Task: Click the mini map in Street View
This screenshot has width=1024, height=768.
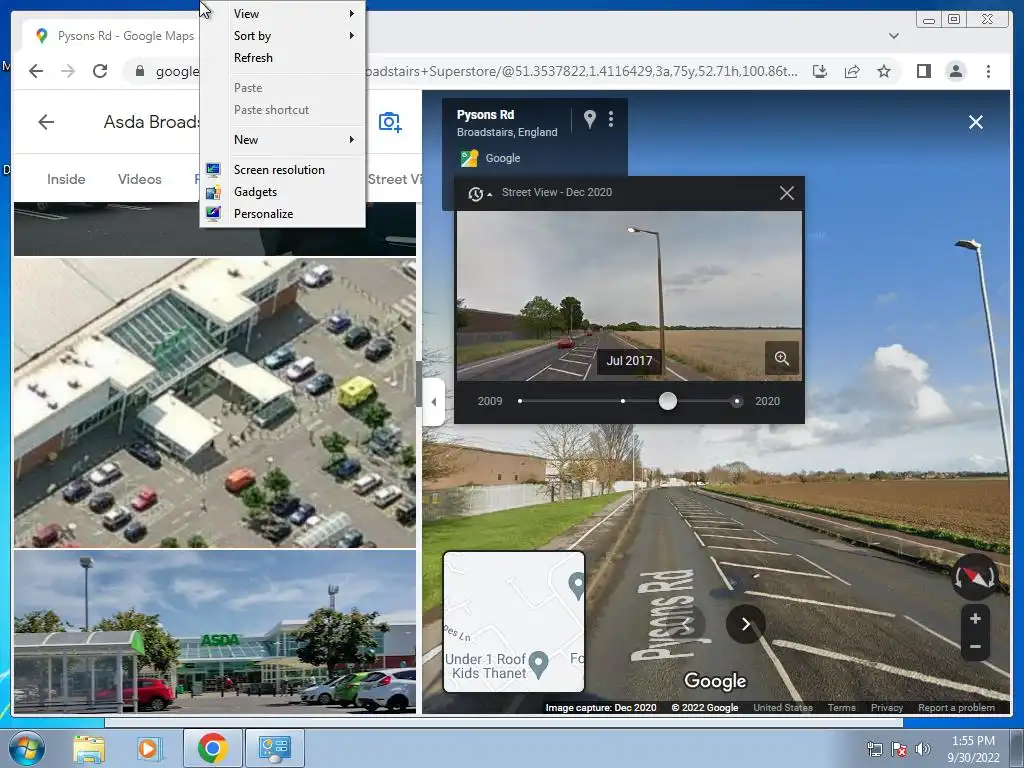Action: 514,622
